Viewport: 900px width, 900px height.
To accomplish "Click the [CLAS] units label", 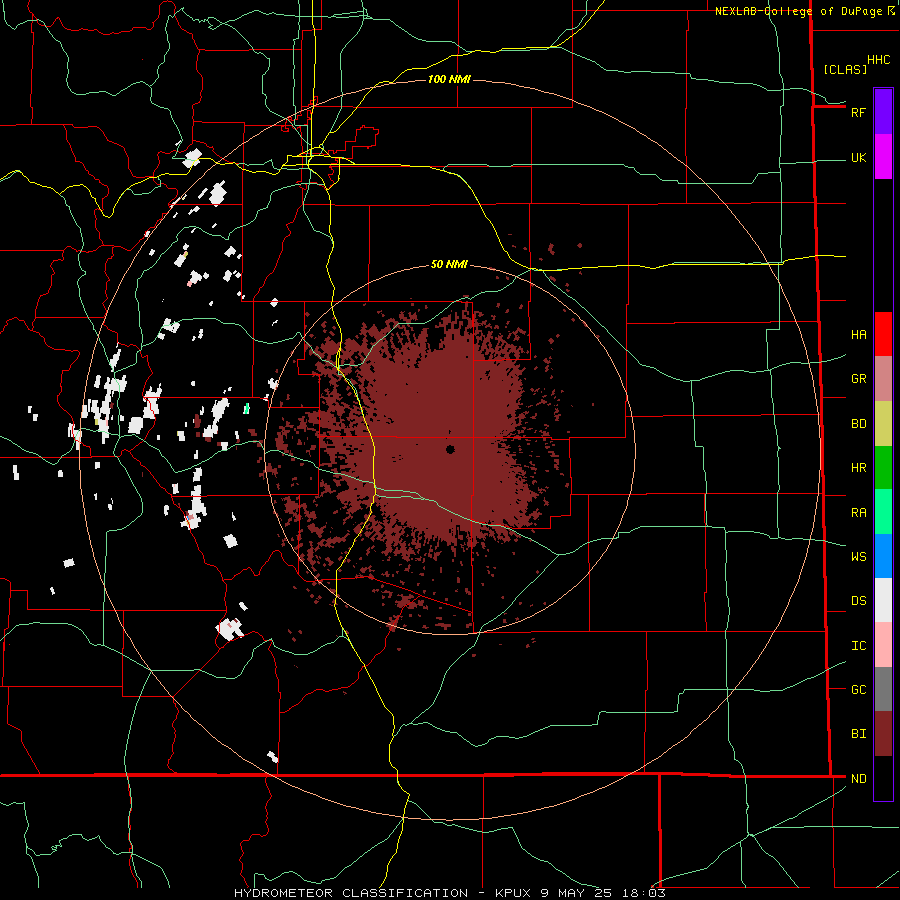I will point(845,69).
